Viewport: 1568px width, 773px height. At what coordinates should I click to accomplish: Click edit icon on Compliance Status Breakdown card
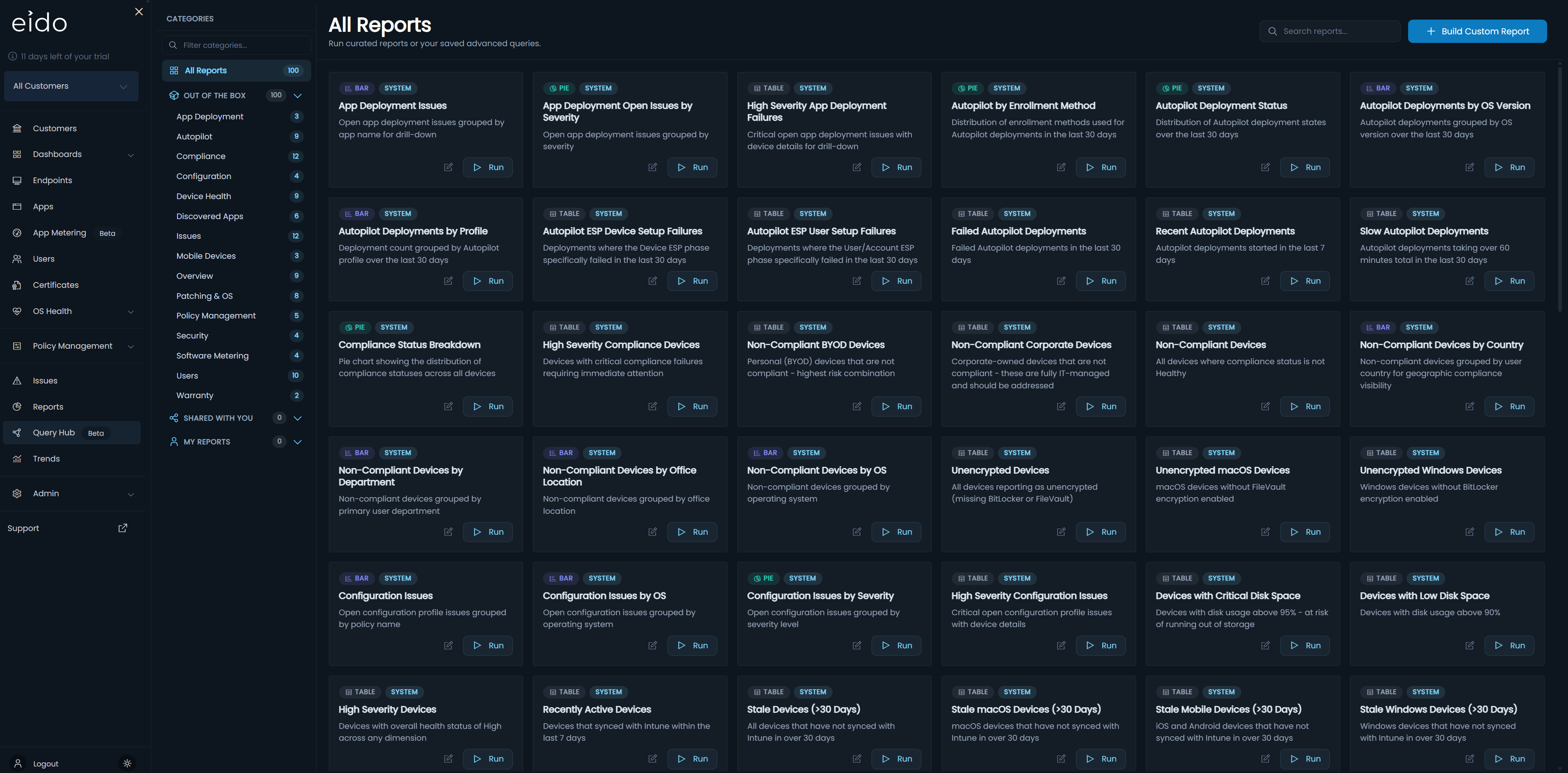point(448,406)
